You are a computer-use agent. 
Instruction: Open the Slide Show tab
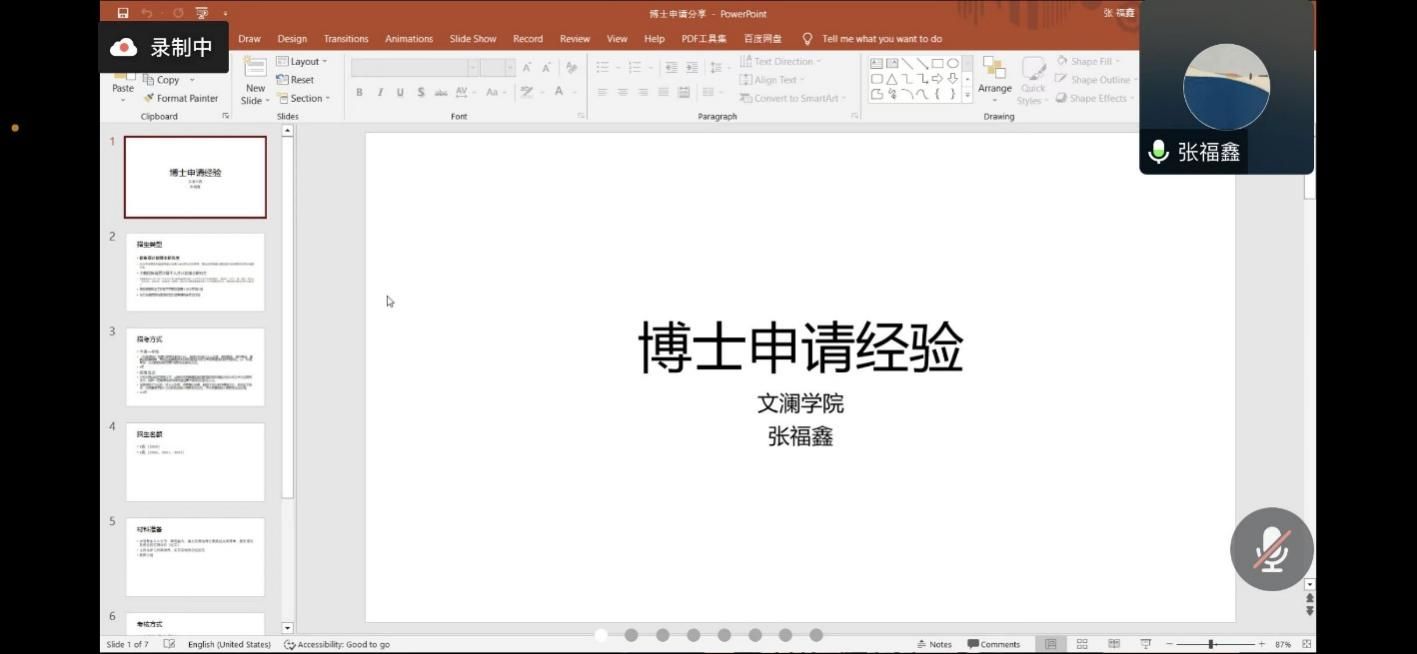click(473, 39)
